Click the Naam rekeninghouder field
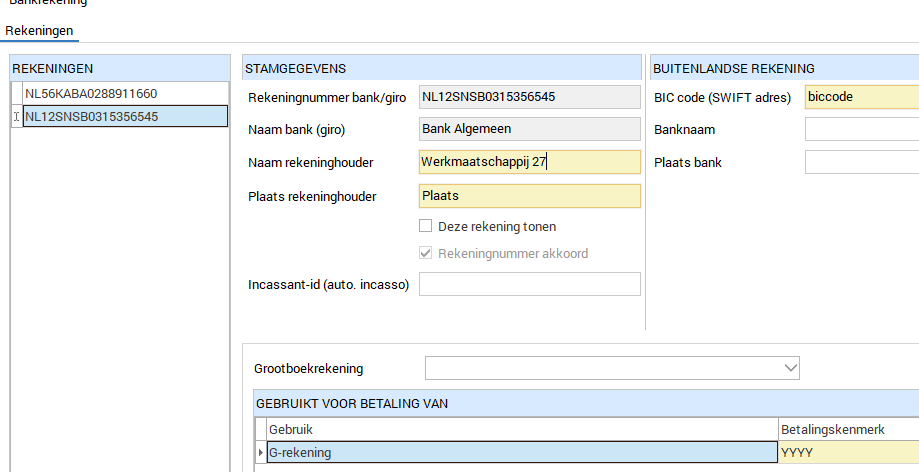 pos(529,162)
